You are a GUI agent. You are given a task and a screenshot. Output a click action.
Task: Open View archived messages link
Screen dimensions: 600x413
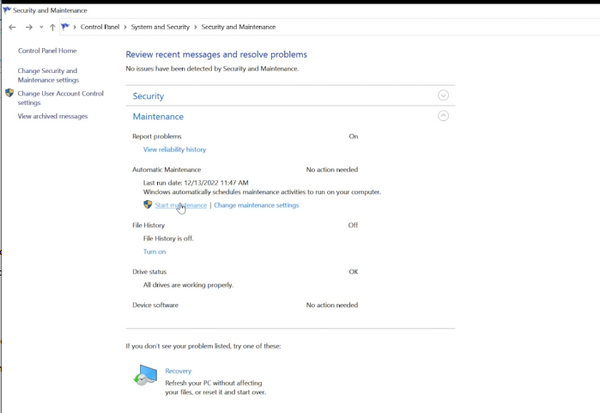[x=52, y=117]
